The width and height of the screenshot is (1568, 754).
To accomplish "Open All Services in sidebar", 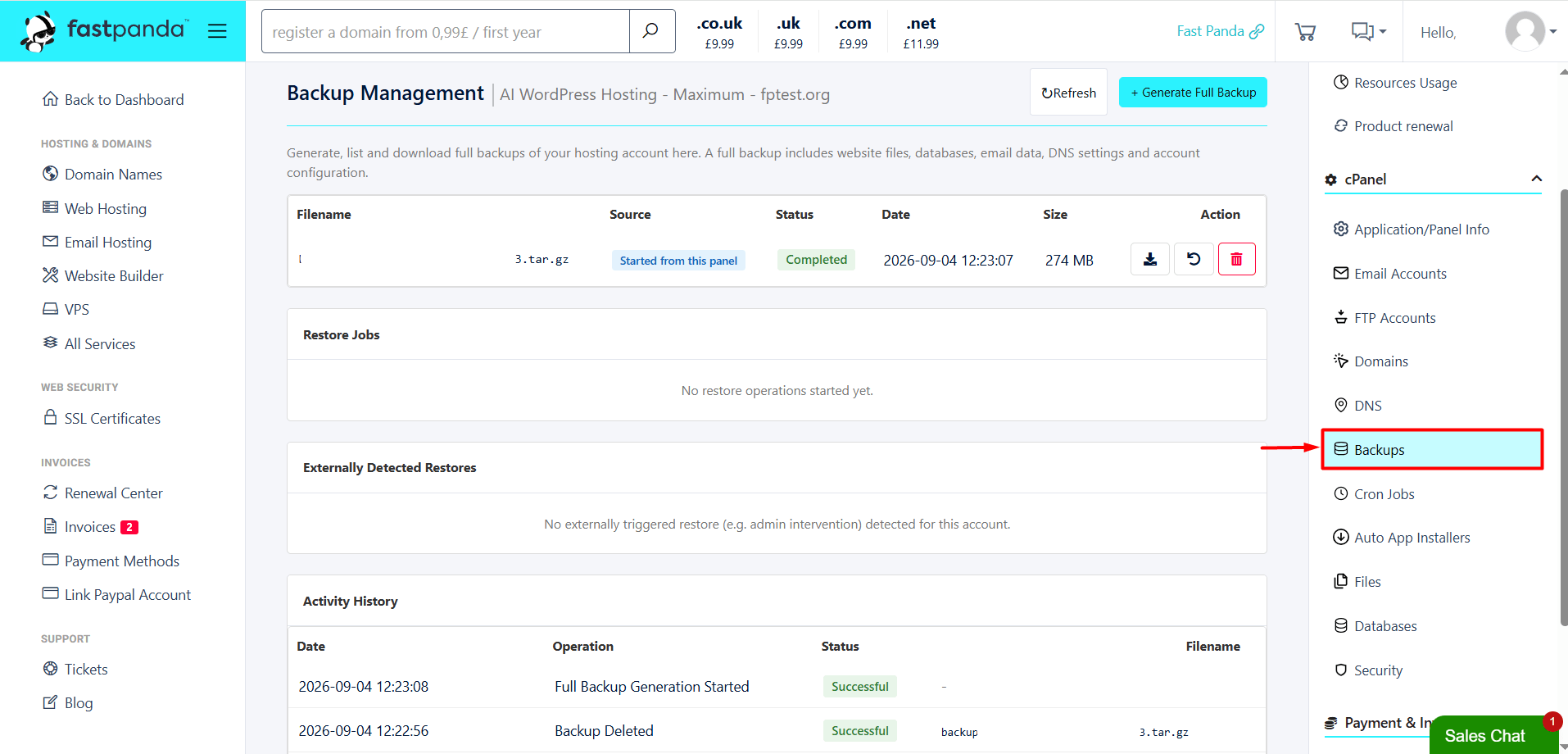I will pos(88,343).
